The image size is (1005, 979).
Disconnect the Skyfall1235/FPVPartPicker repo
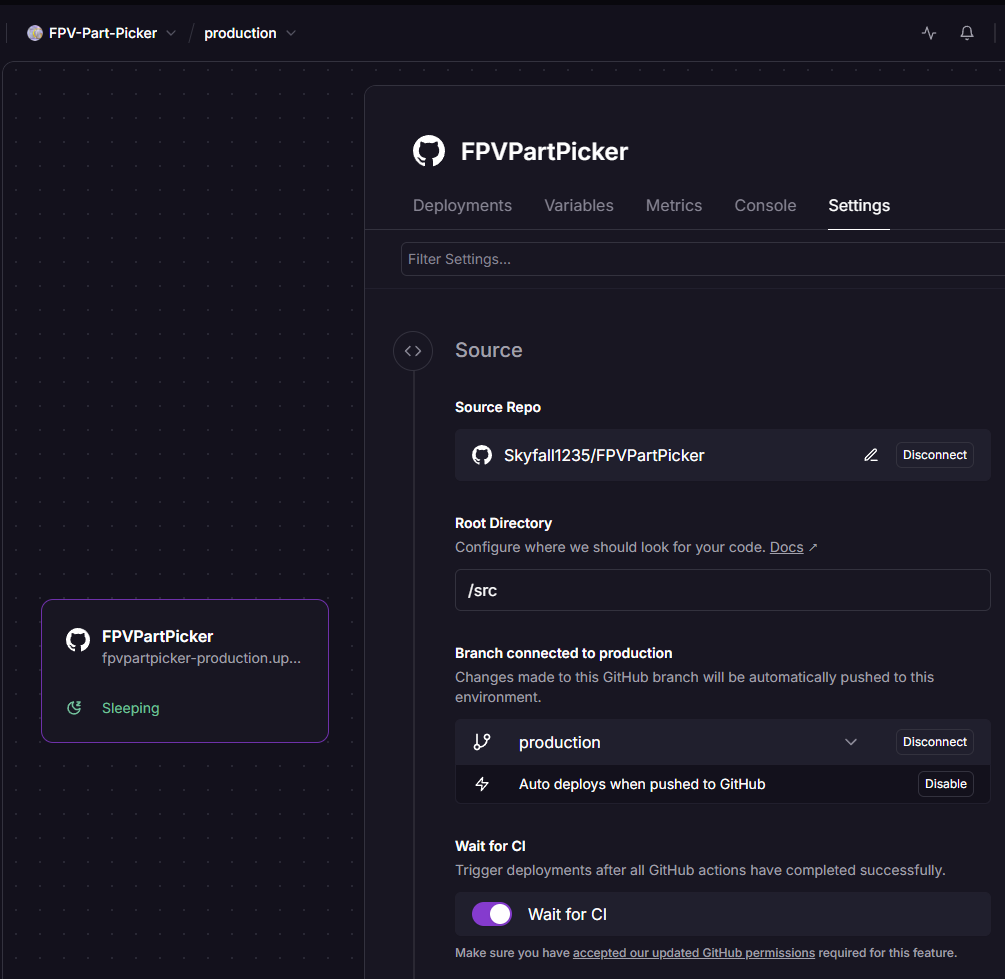(x=934, y=455)
